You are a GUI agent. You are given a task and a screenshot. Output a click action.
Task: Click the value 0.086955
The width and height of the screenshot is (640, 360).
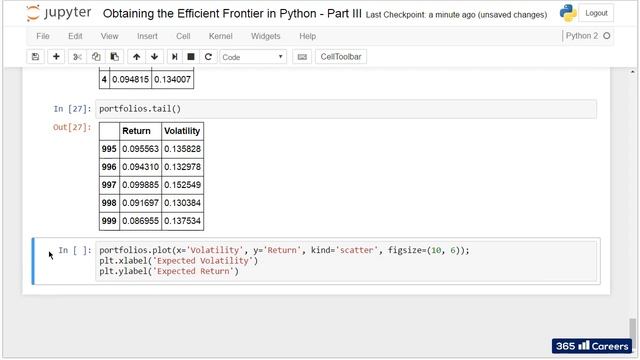click(140, 221)
